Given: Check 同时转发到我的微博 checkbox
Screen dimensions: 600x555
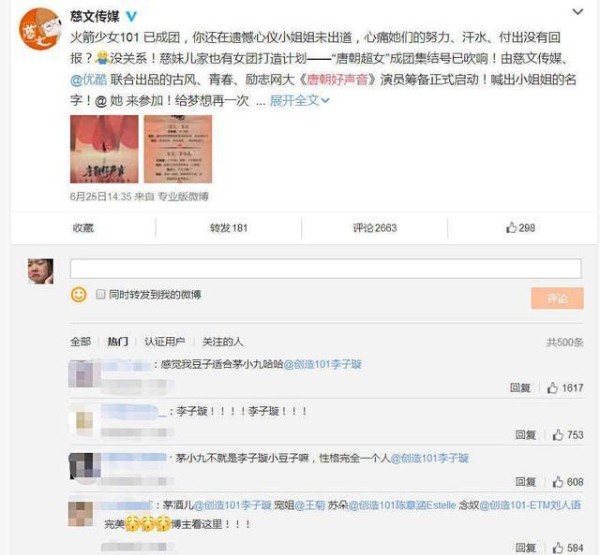Looking at the screenshot, I should coord(101,294).
